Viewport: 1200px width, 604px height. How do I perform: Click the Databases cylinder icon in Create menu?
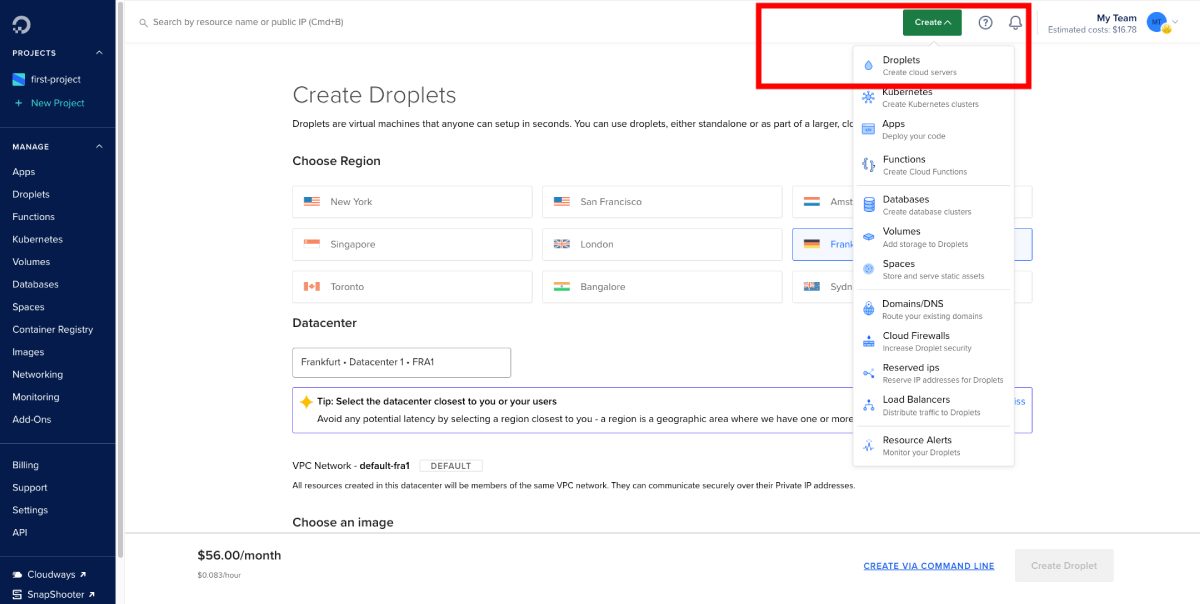[x=868, y=204]
